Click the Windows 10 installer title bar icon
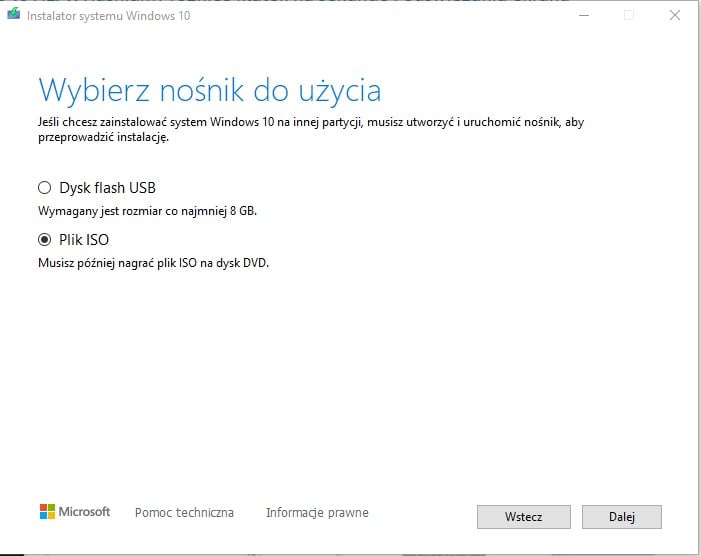The image size is (701, 556). [14, 14]
